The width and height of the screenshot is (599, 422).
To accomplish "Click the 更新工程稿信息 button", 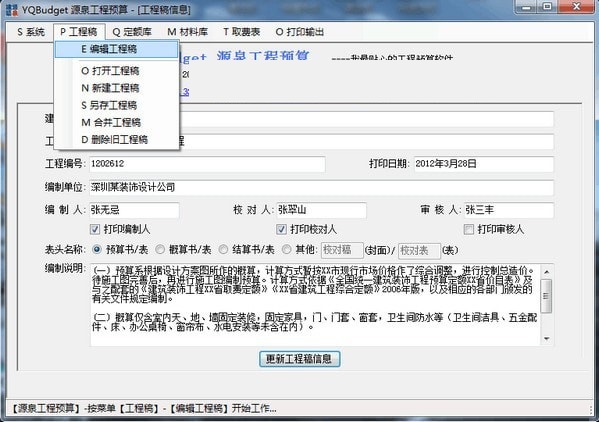I will click(x=300, y=359).
